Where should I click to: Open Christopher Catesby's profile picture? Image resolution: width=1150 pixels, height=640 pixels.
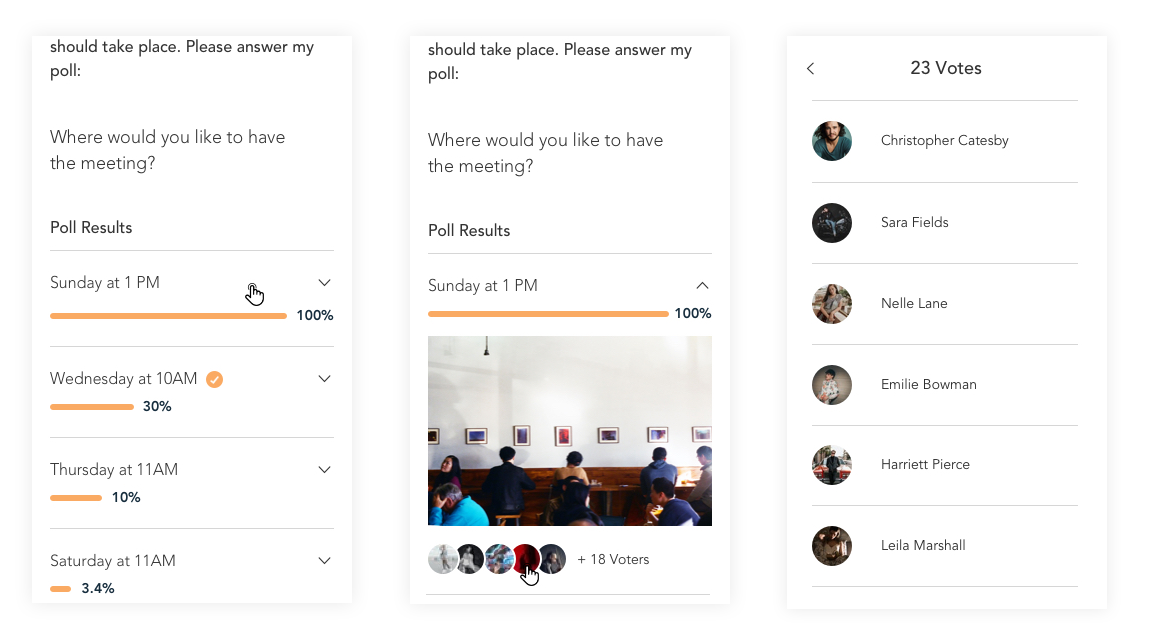[x=832, y=141]
